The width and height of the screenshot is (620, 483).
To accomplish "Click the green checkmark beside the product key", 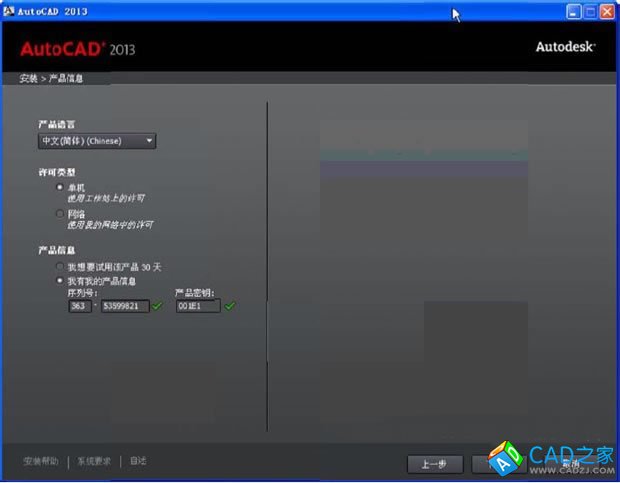I will coord(230,306).
